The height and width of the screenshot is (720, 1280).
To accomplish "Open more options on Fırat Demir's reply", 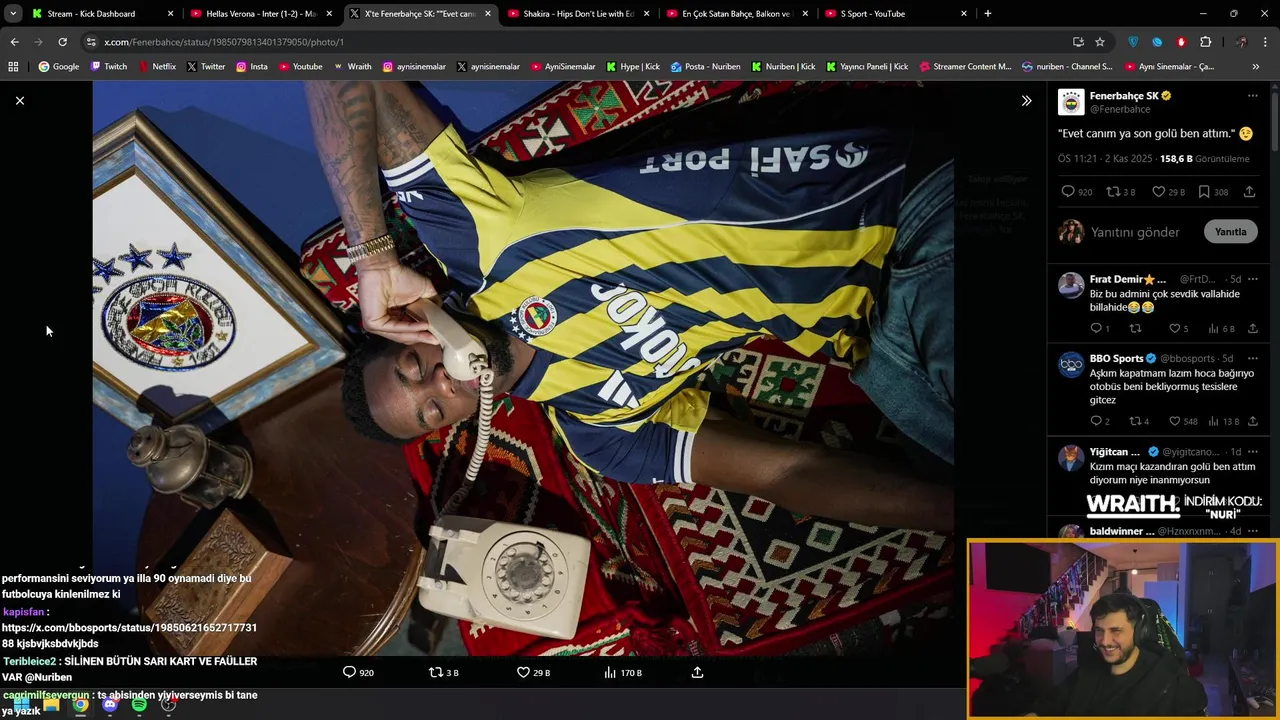I will tap(1252, 279).
